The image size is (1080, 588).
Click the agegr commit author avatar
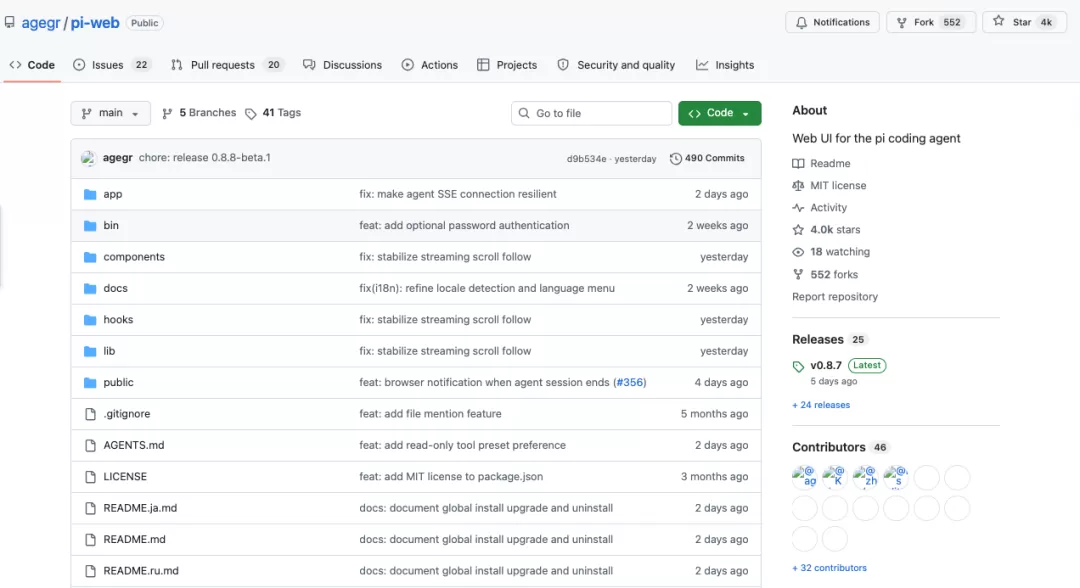[88, 158]
